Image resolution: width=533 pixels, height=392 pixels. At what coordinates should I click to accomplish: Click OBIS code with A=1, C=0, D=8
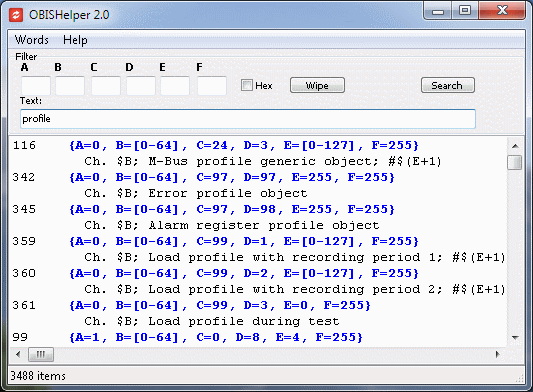[x=216, y=337]
